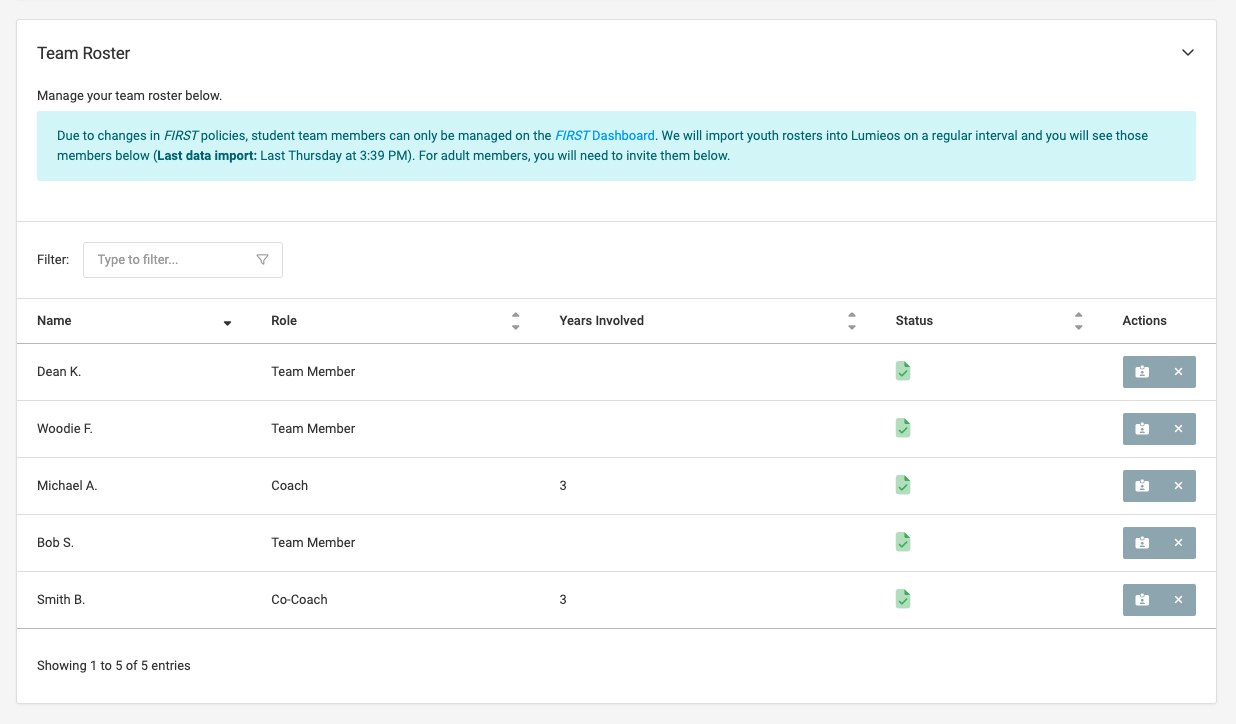This screenshot has width=1236, height=724.
Task: Click the ID badge icon for Dean K.
Action: point(1142,372)
